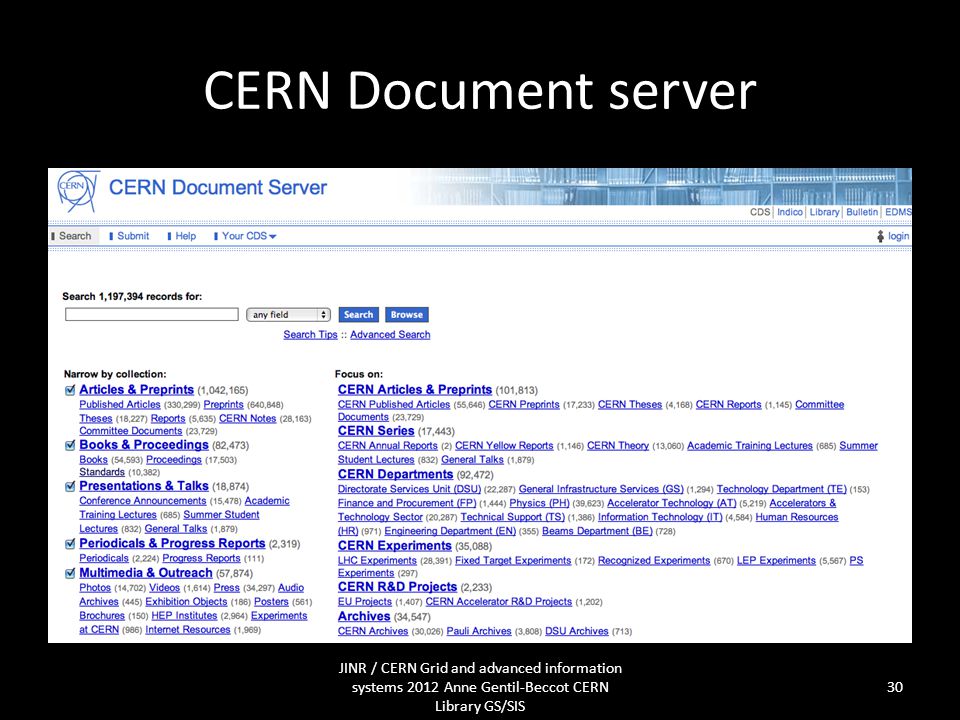This screenshot has width=960, height=720.
Task: Click the login person icon
Action: click(x=880, y=236)
